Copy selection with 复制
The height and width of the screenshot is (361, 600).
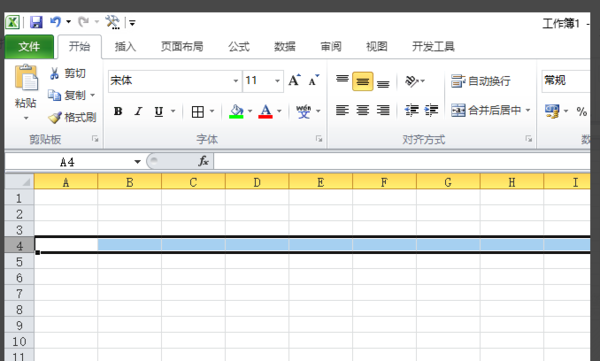(67, 95)
